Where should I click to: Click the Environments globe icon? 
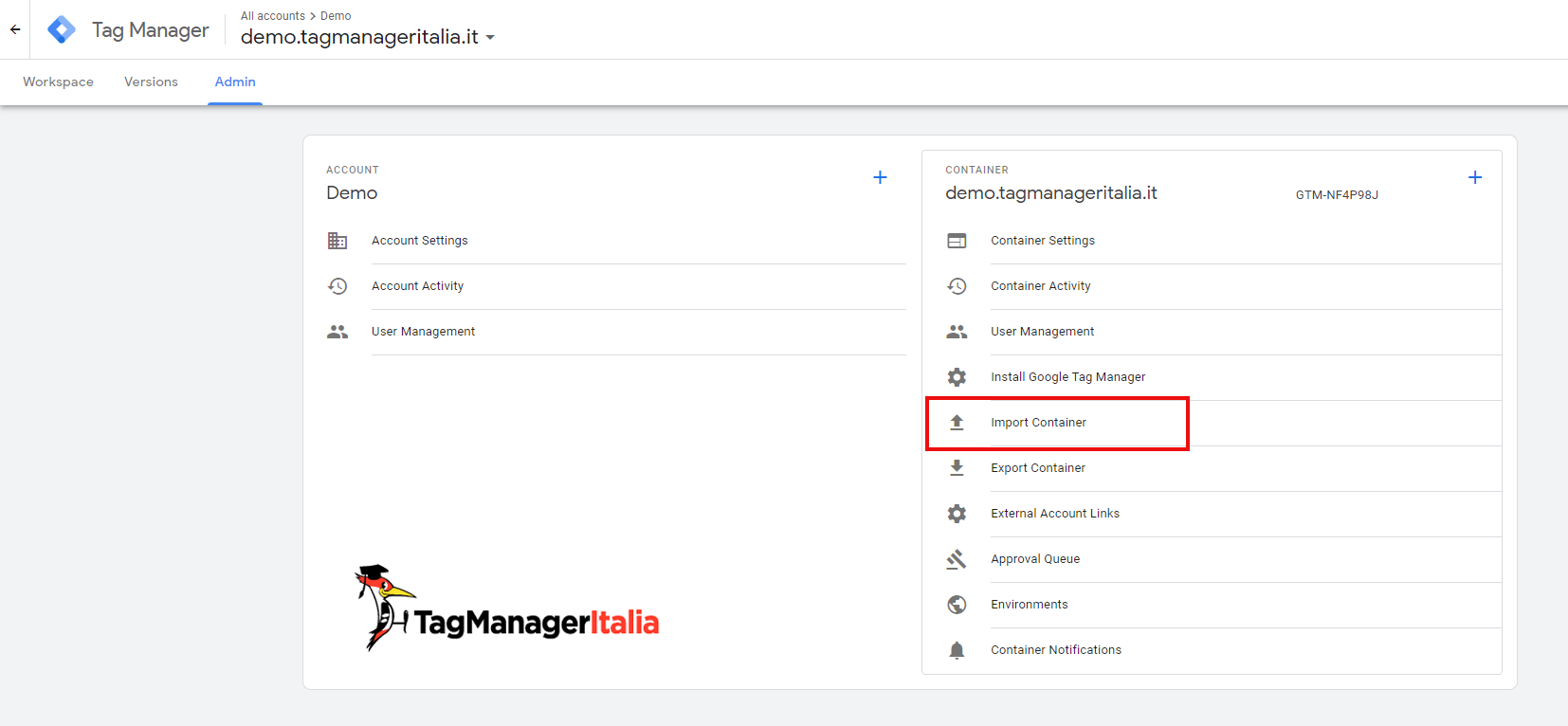pos(957,605)
